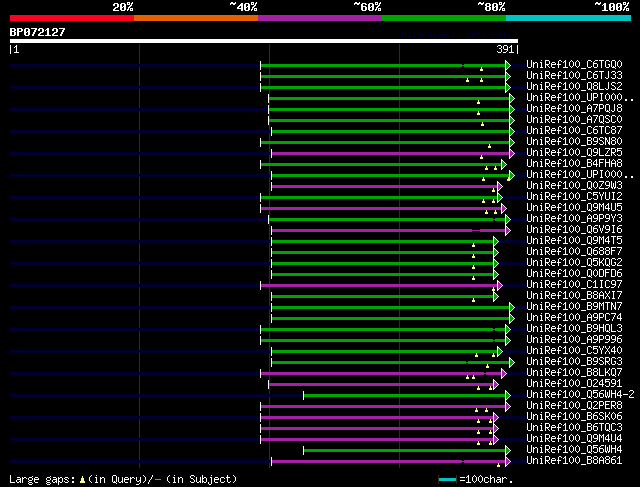Click the green alignment bar of C6TJ33

click(383, 76)
